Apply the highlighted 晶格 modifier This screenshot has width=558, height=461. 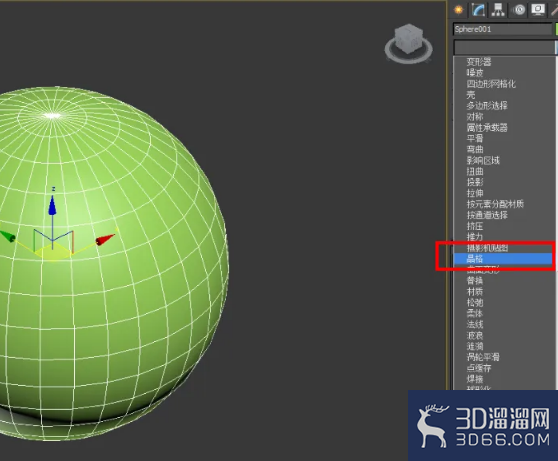[x=503, y=259]
